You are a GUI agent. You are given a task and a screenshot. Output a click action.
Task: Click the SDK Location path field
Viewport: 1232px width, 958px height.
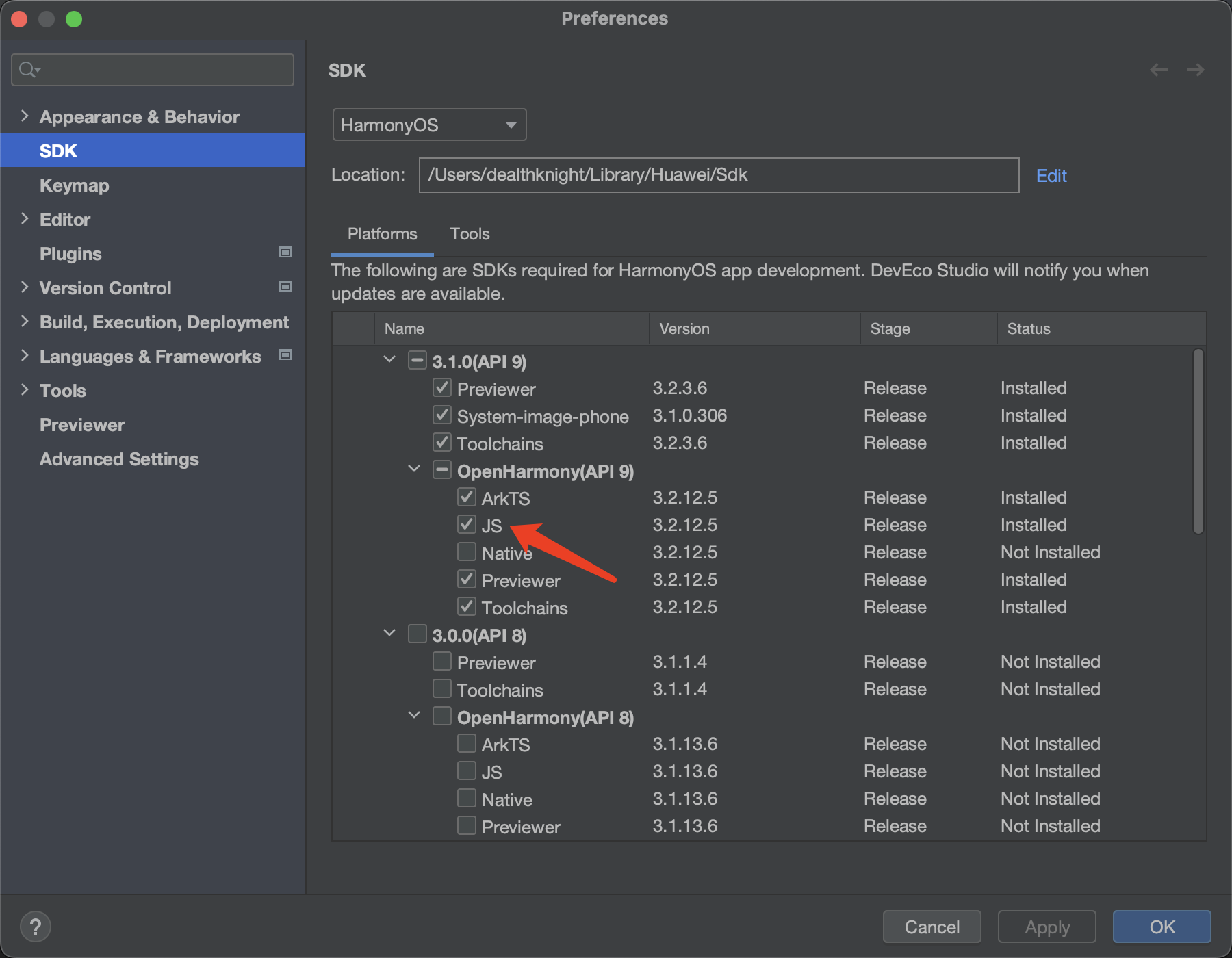(719, 175)
